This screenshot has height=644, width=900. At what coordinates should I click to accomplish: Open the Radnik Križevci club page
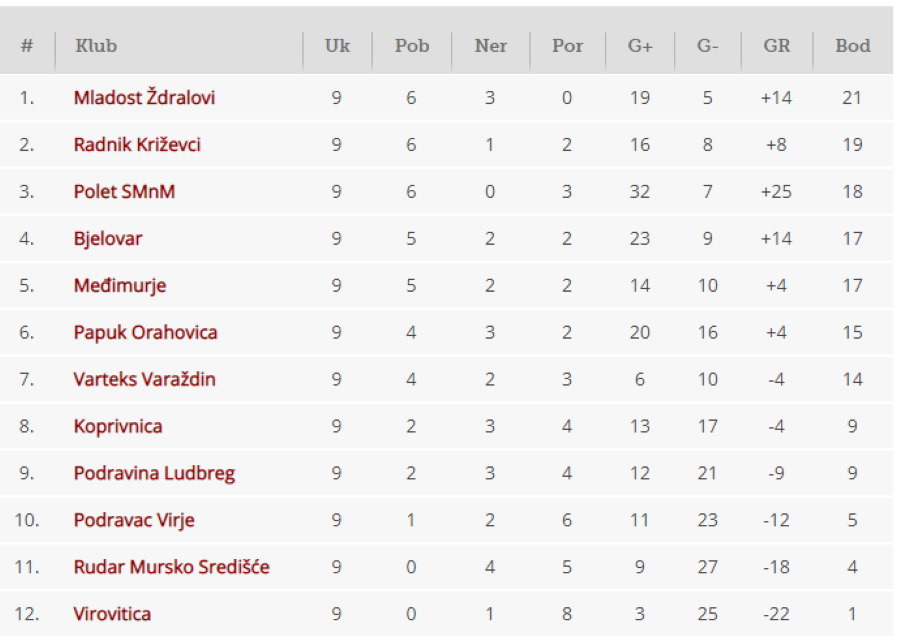point(137,145)
